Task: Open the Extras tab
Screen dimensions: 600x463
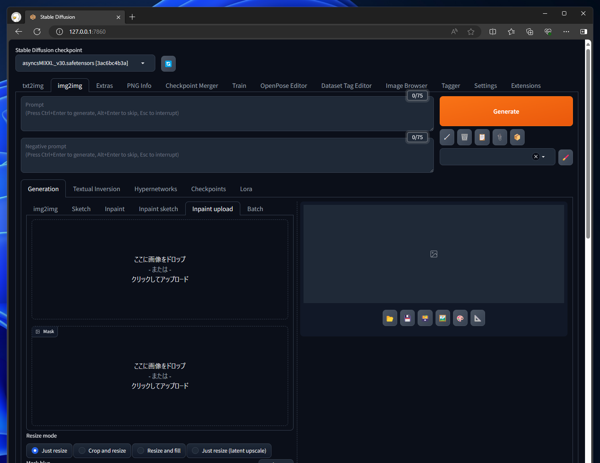Action: point(104,86)
